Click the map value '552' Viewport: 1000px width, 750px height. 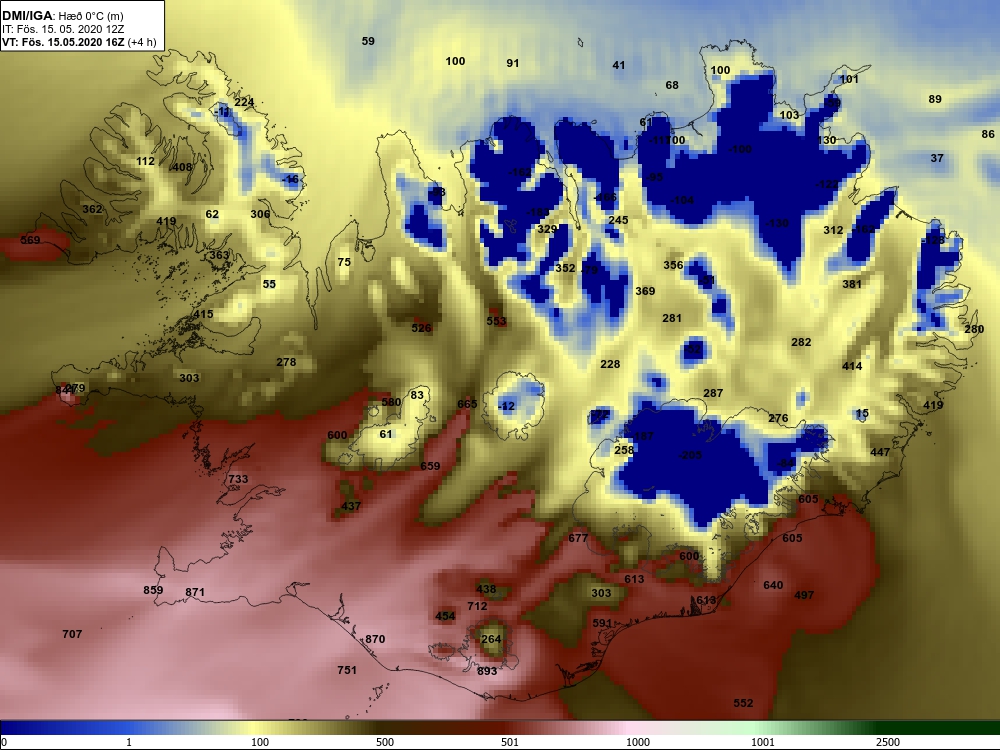(743, 703)
